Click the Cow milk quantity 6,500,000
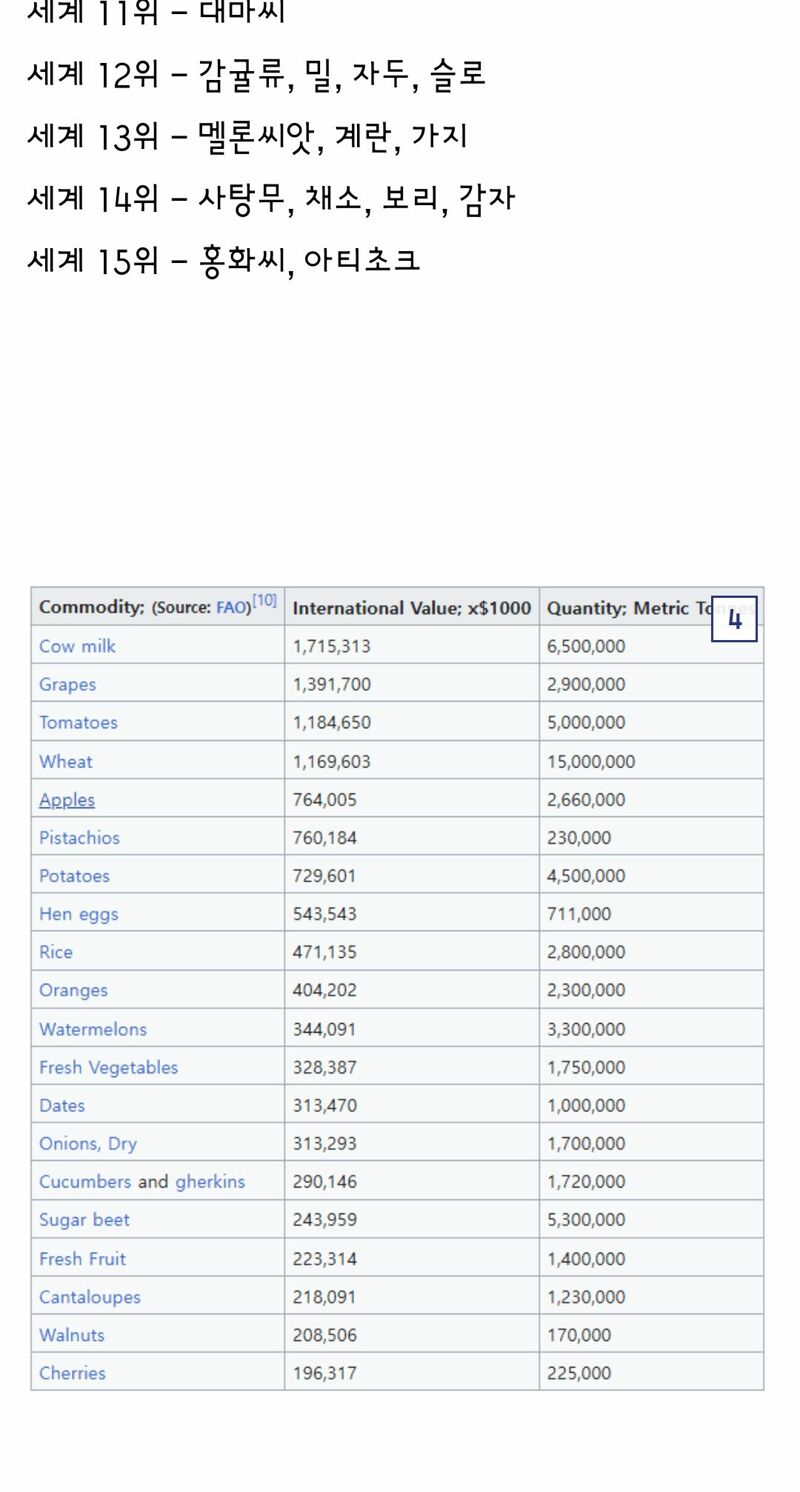Screen dimensions: 800x1492 [x=586, y=646]
